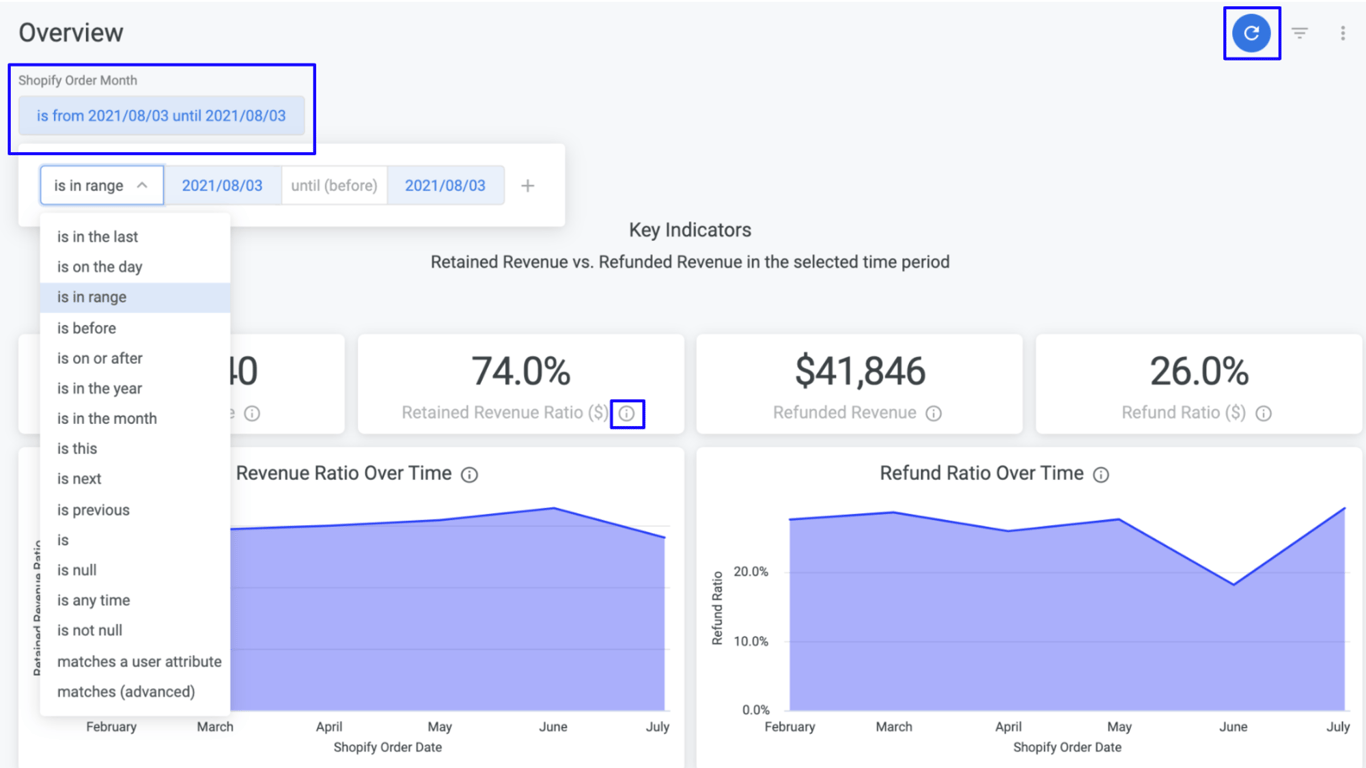Click the 74.0% retained revenue ratio value
Image resolution: width=1366 pixels, height=768 pixels.
[x=521, y=371]
